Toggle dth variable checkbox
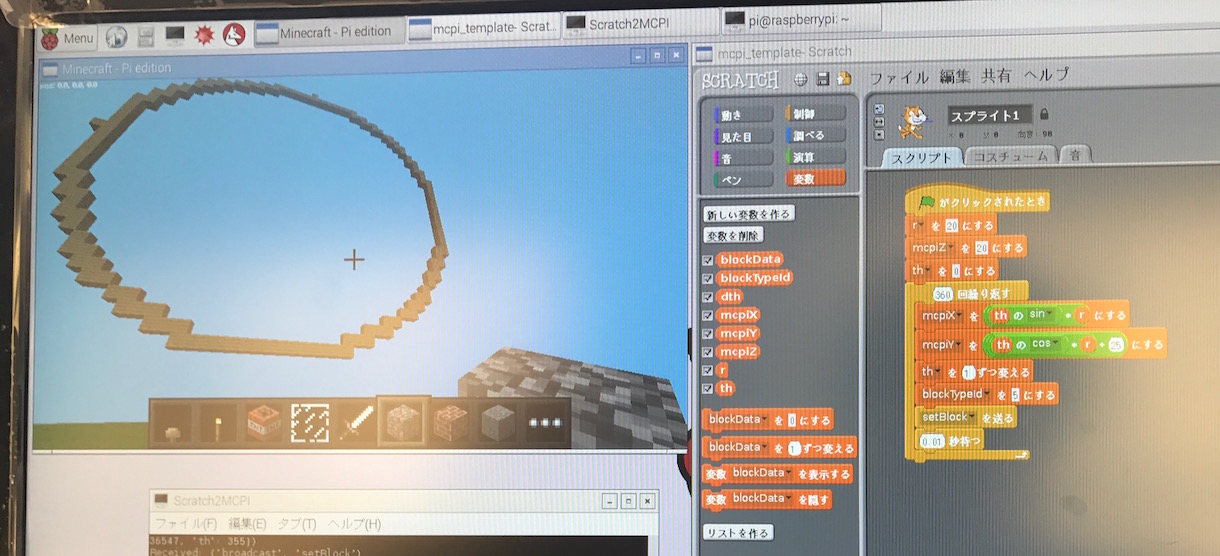Image resolution: width=1220 pixels, height=556 pixels. point(708,297)
